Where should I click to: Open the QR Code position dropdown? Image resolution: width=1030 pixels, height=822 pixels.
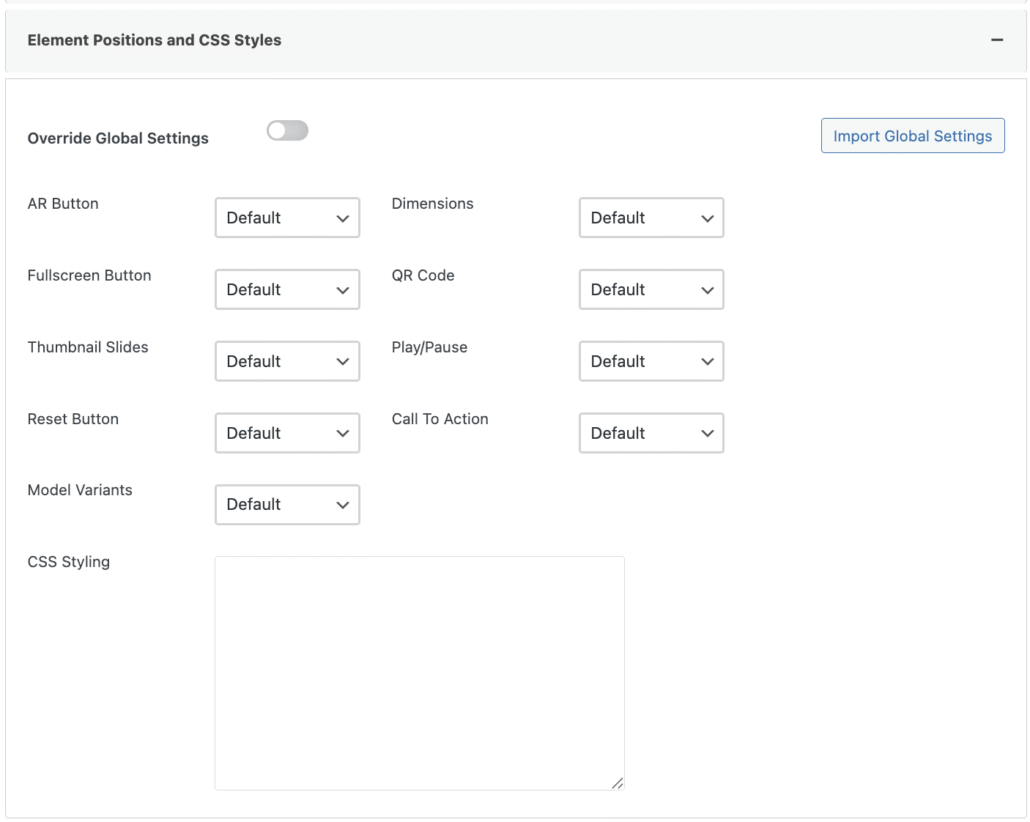tap(651, 290)
